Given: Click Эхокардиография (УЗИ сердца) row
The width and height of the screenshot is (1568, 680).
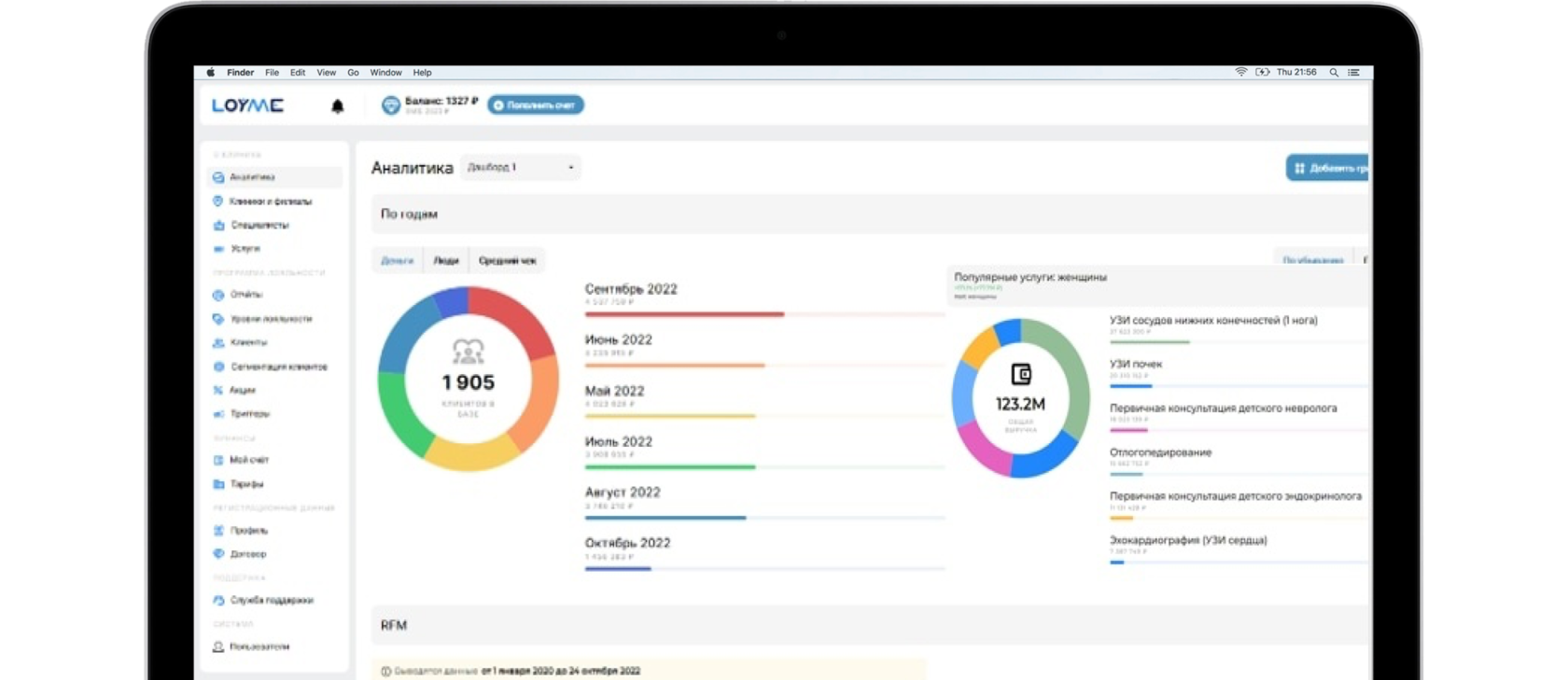Looking at the screenshot, I should pyautogui.click(x=1239, y=549).
